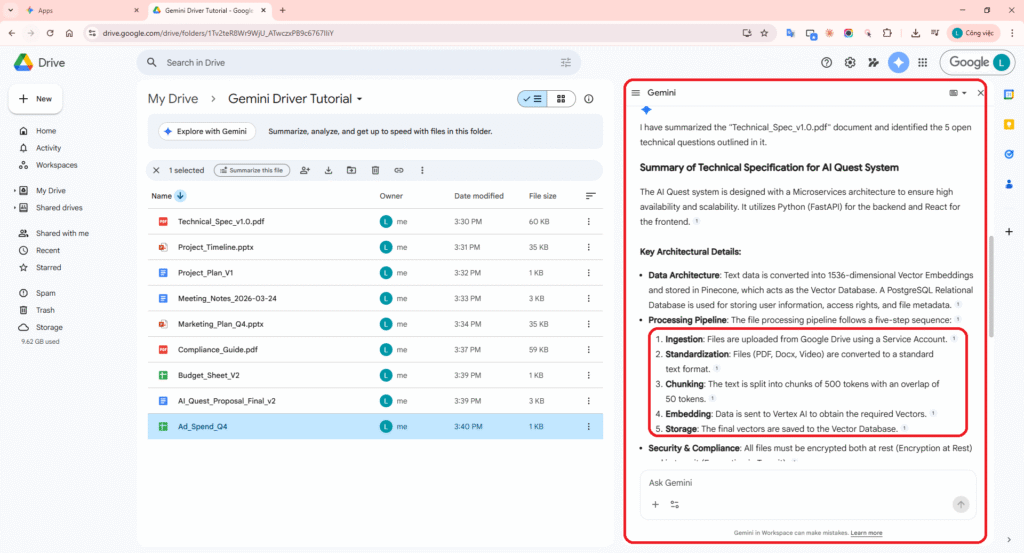Clear the selection with the X beside '1 selected'
Screen dimensions: 1024x553
156,170
